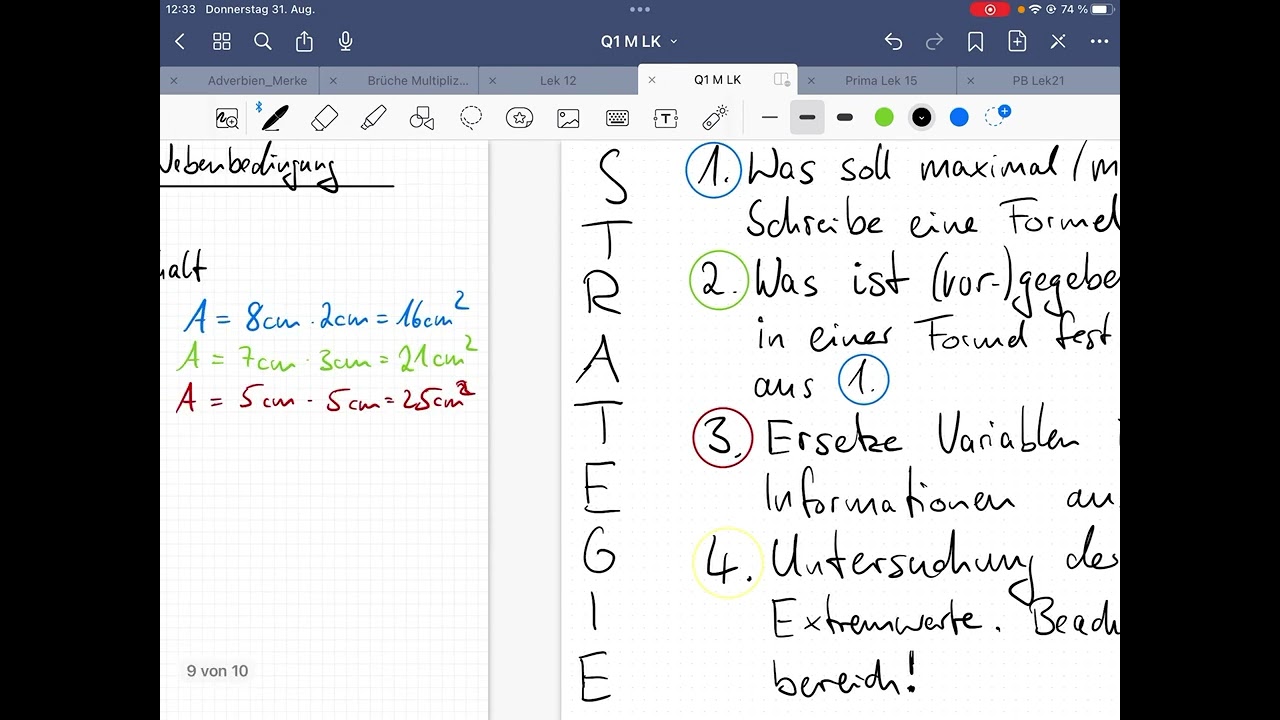Image resolution: width=1280 pixels, height=720 pixels.
Task: Choose the thinnest stroke width
Action: (x=769, y=118)
